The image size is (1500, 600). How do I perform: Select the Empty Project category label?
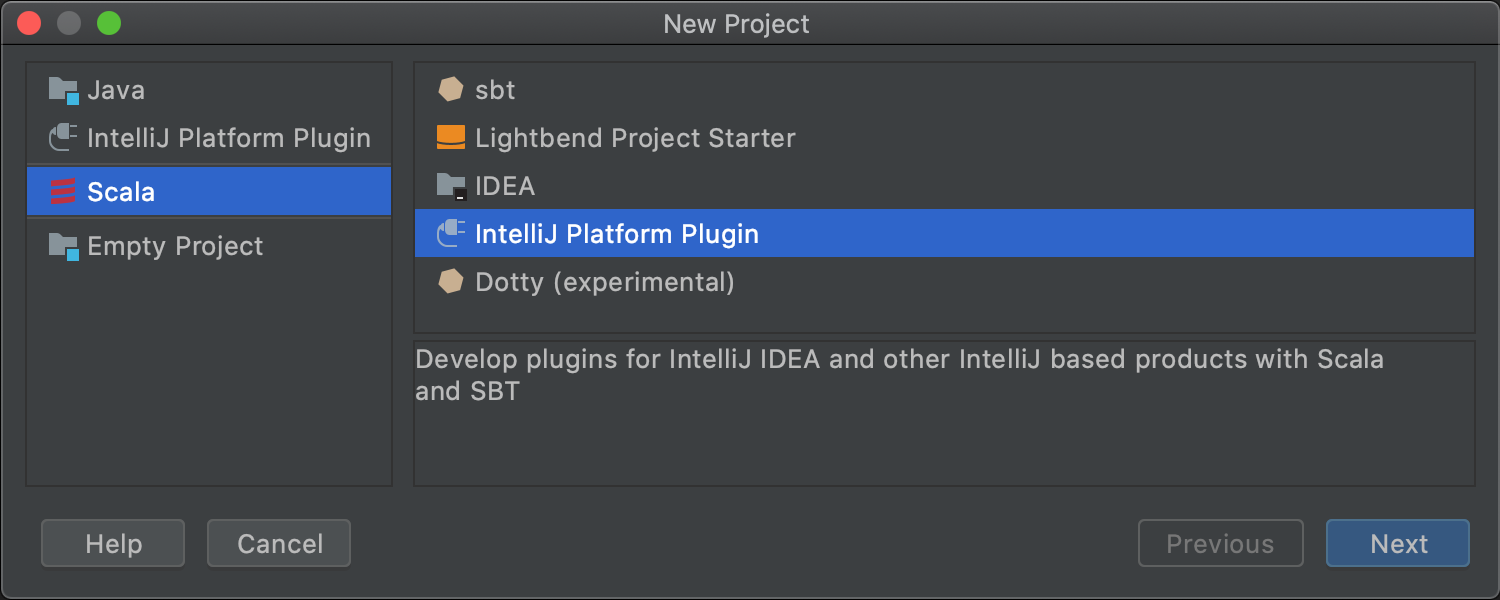175,246
